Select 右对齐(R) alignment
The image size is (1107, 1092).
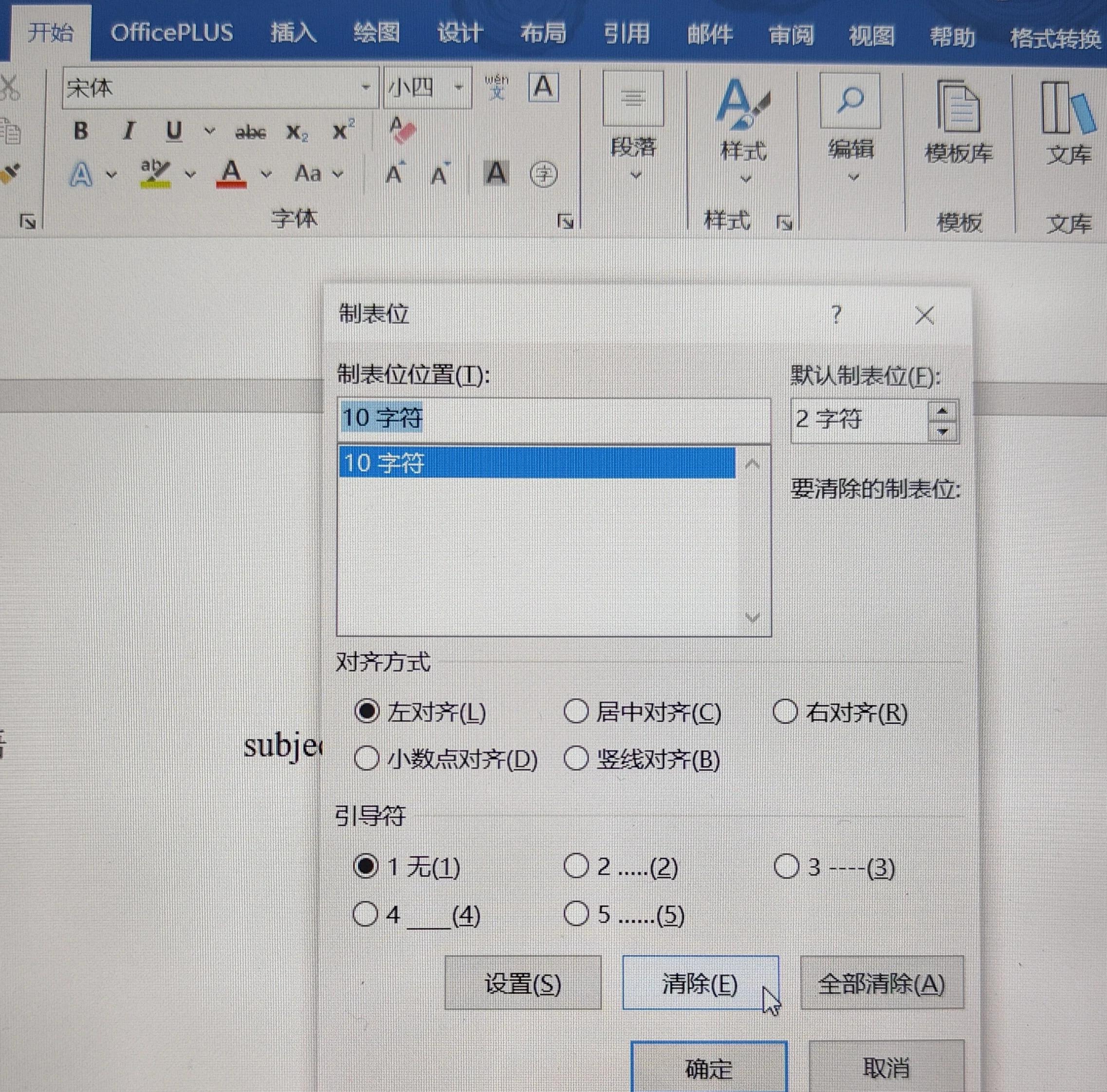(x=841, y=713)
